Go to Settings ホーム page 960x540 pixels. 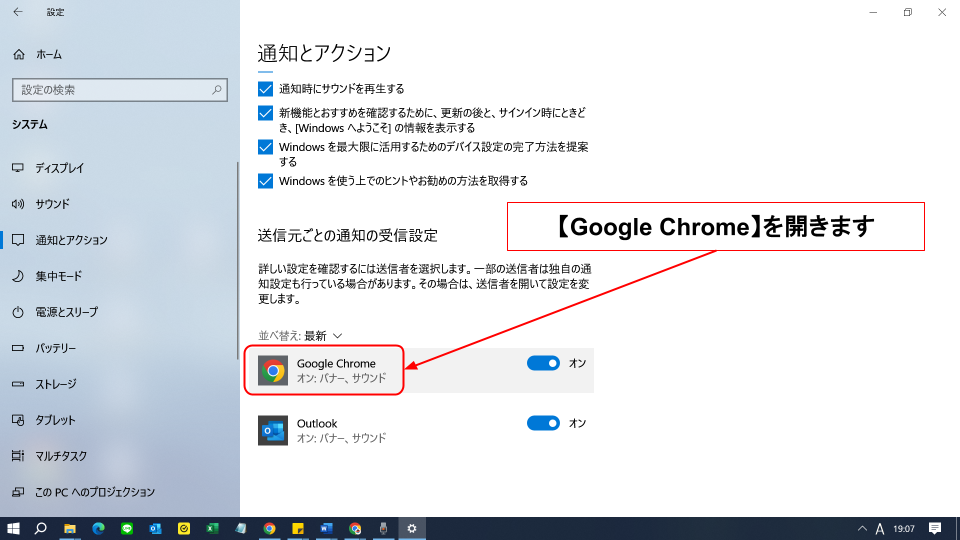click(x=48, y=54)
